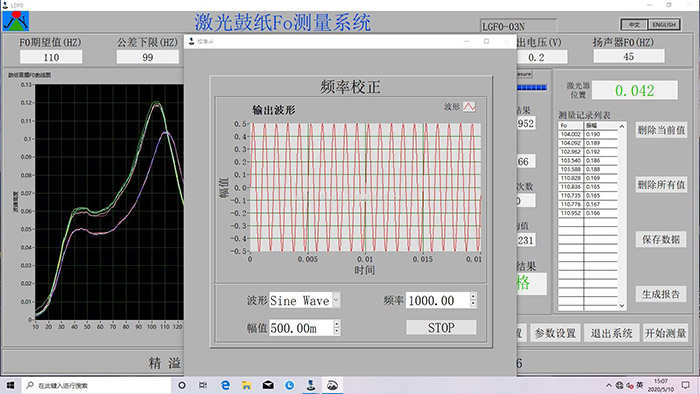Click the Cortana circle icon on taskbar
This screenshot has height=394, width=700.
point(182,385)
